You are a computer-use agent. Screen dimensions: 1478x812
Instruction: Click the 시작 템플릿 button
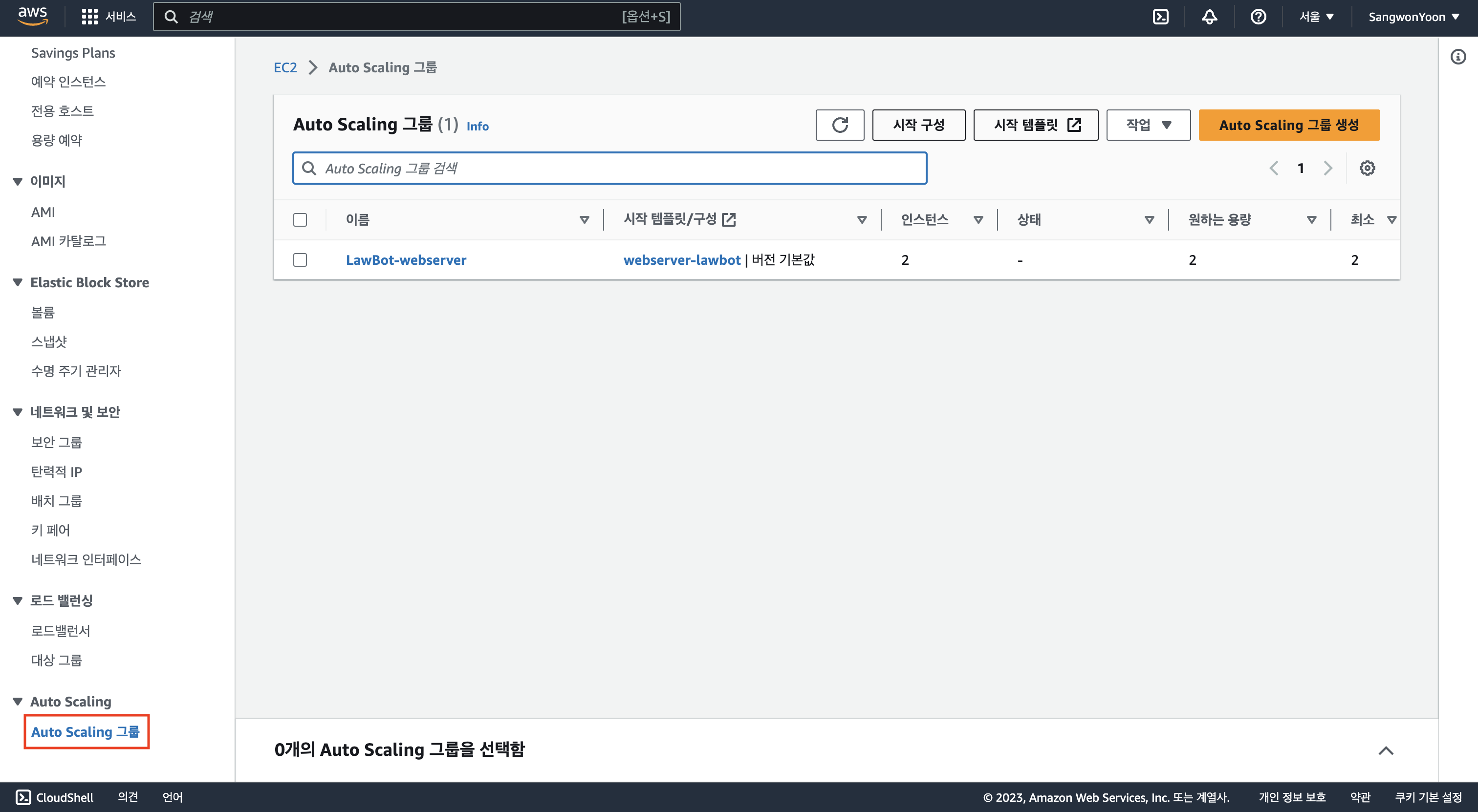point(1036,125)
